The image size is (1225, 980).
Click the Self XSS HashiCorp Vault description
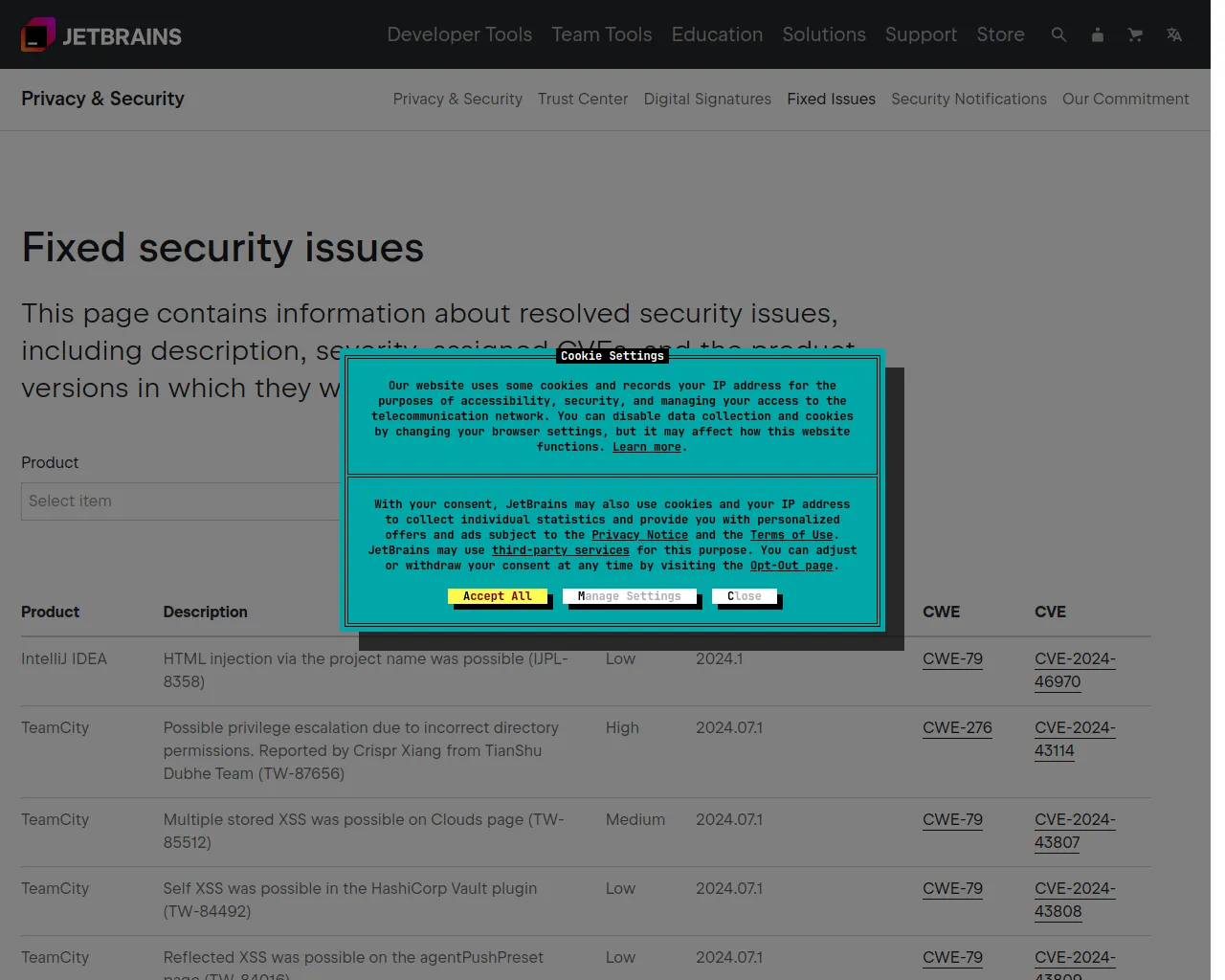(350, 900)
